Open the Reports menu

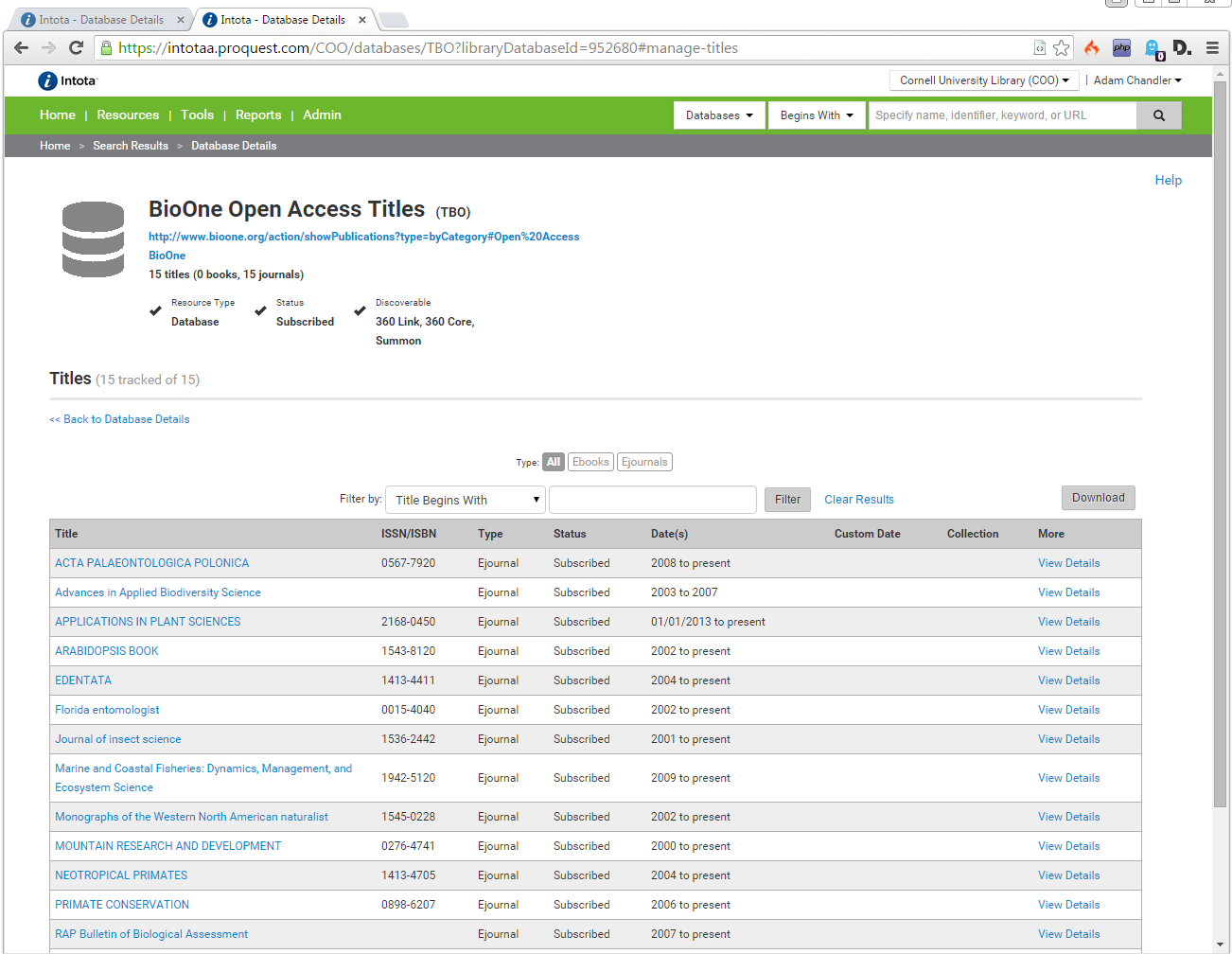(x=258, y=115)
